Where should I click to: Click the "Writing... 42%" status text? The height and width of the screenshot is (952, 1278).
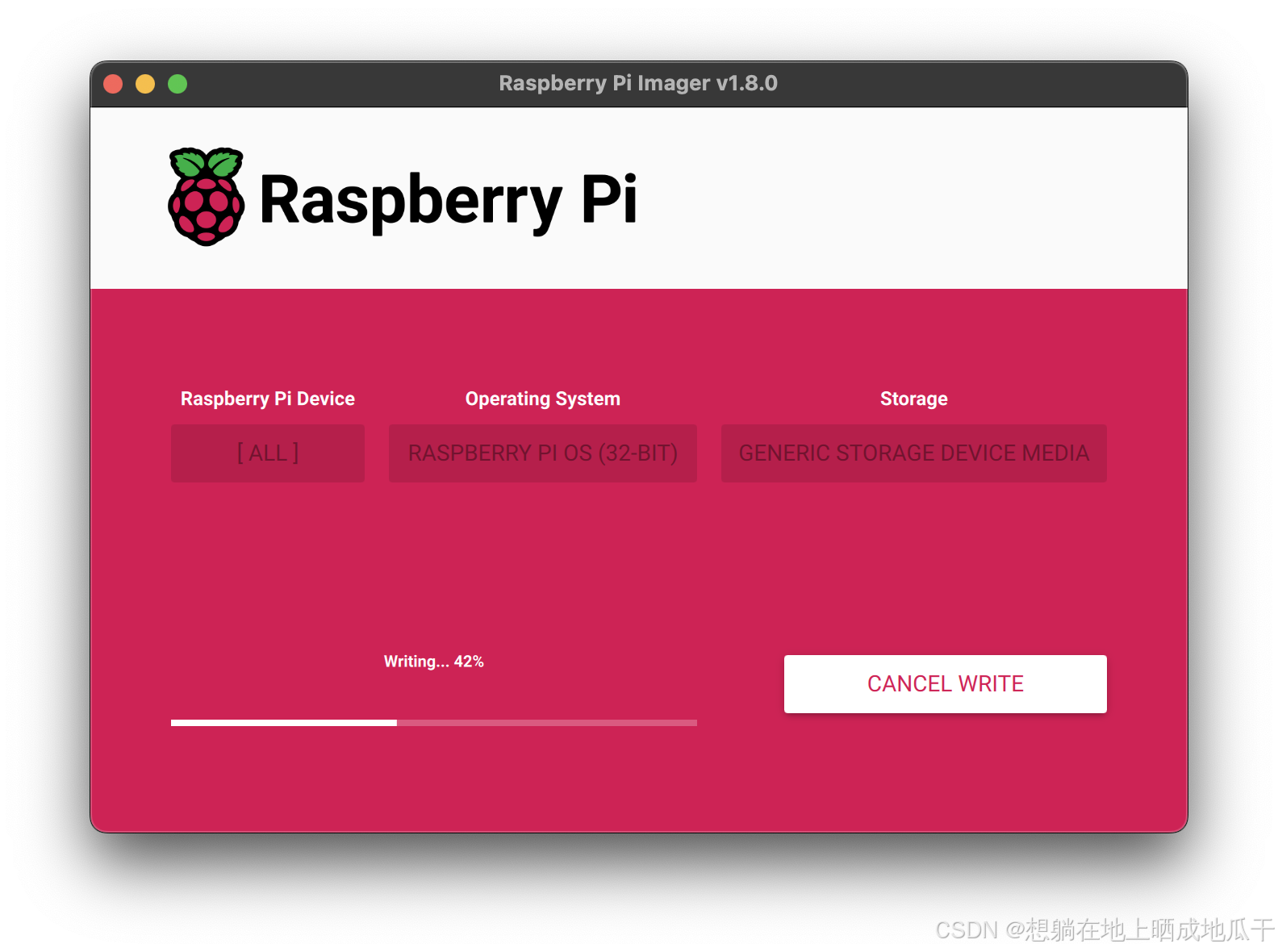point(434,662)
